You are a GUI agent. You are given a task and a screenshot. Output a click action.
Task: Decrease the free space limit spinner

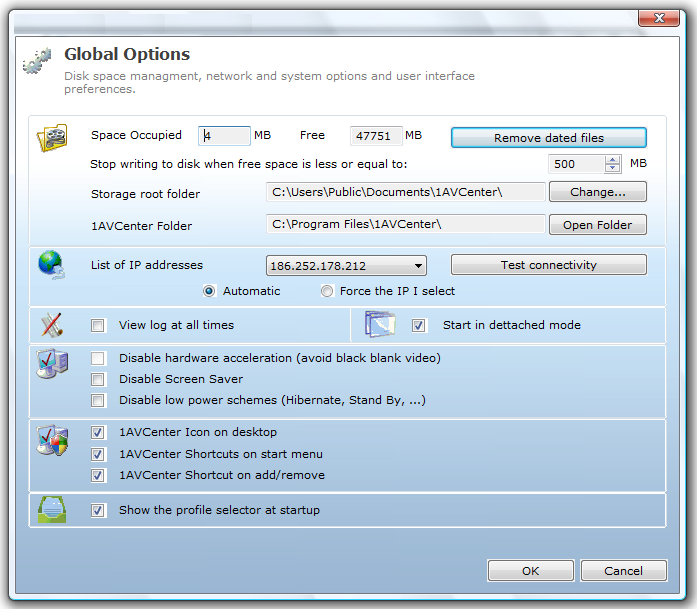coord(613,169)
